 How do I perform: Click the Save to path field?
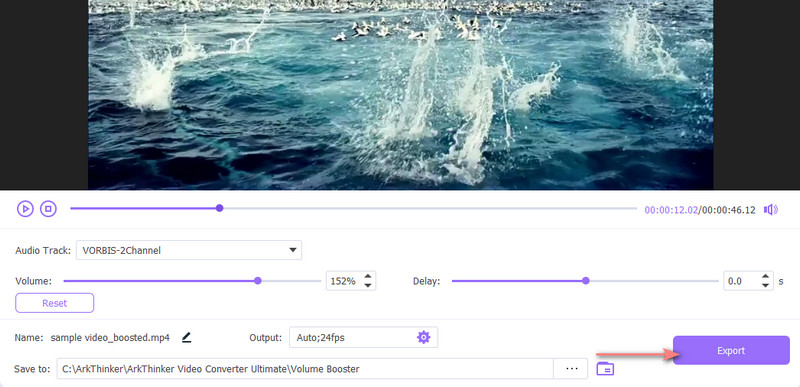[x=305, y=369]
